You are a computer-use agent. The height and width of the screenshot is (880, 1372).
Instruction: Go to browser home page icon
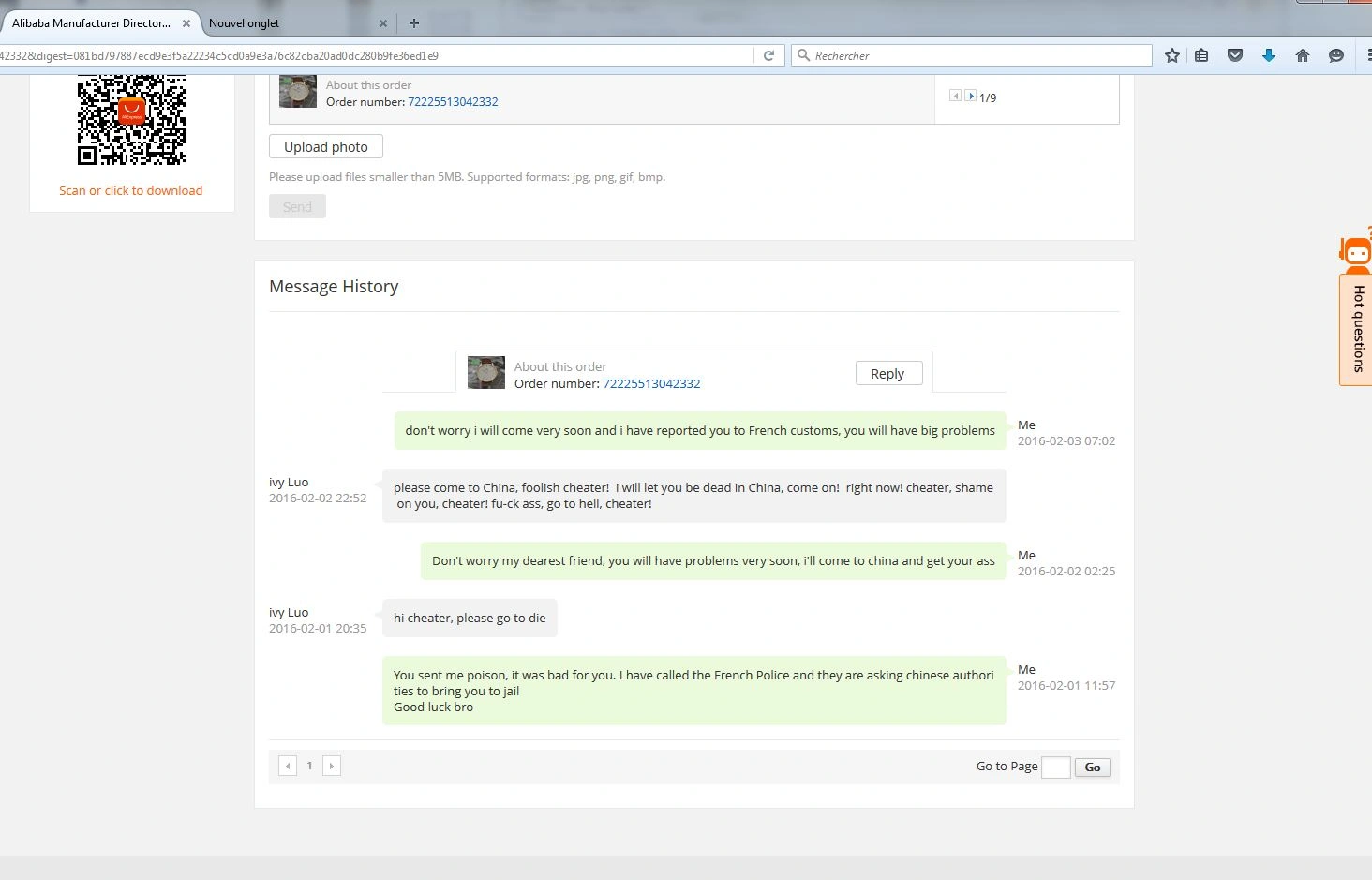[x=1303, y=55]
